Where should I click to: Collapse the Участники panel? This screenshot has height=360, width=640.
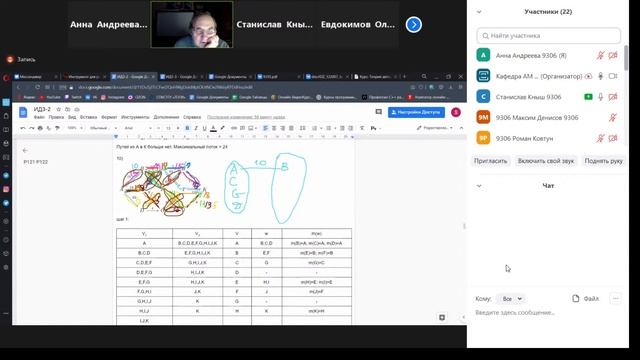(479, 12)
